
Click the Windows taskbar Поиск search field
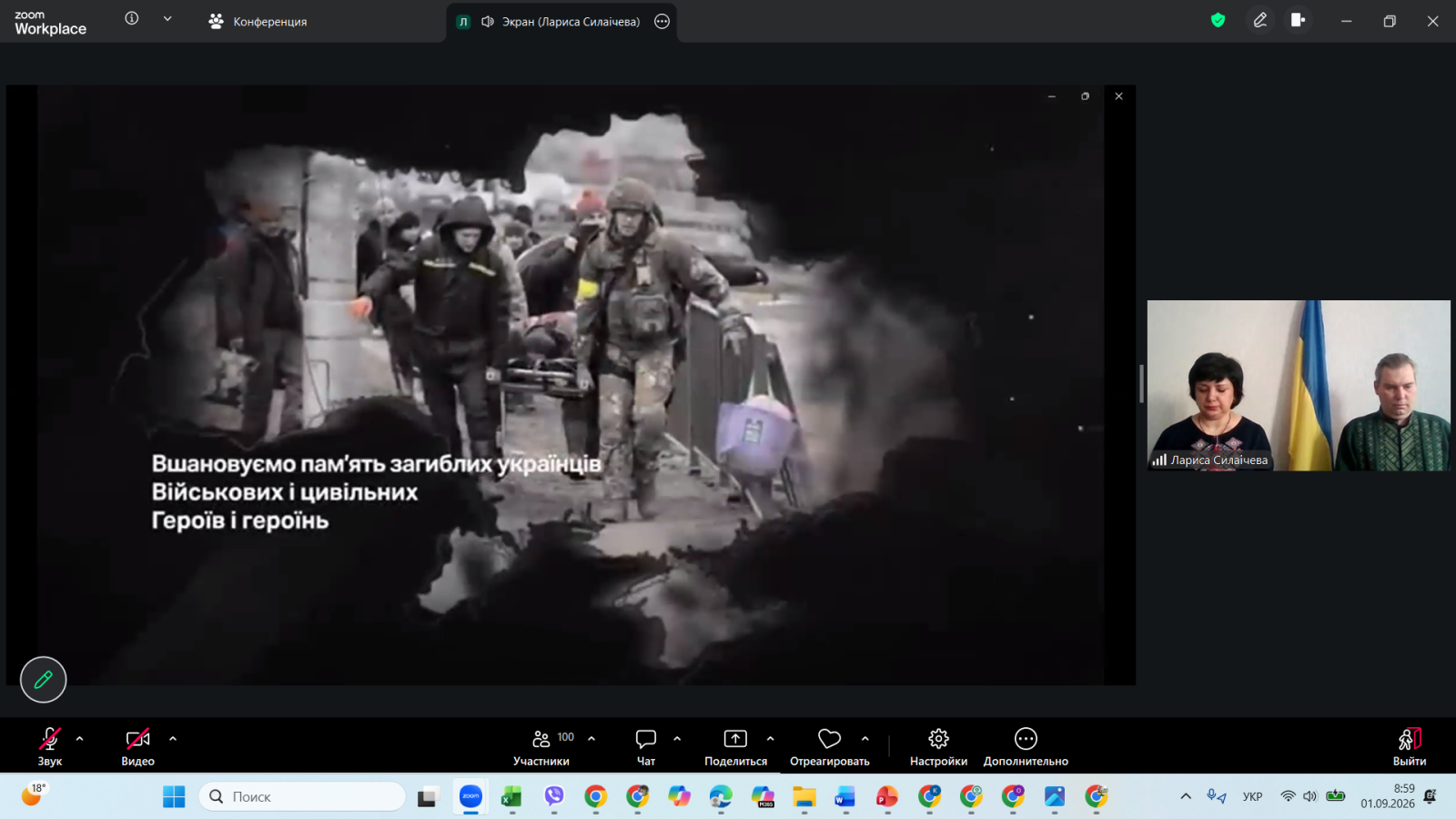tap(302, 796)
